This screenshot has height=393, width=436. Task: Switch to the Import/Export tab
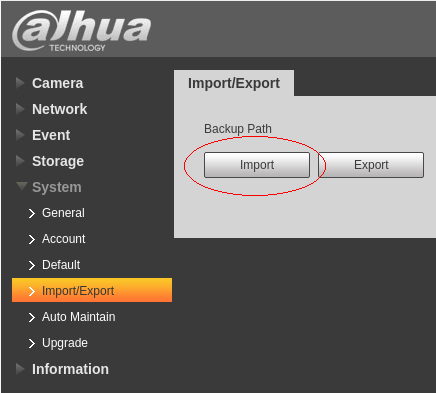[x=234, y=83]
